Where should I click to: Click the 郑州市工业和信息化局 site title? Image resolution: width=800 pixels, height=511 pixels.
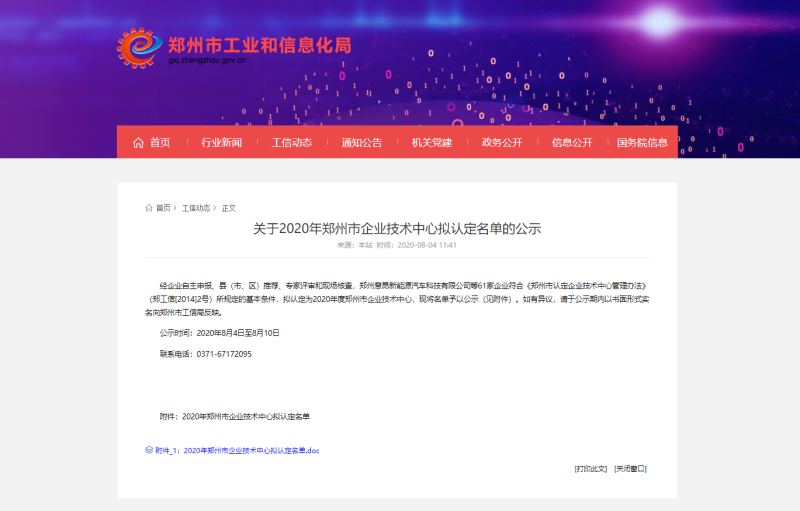coord(259,45)
